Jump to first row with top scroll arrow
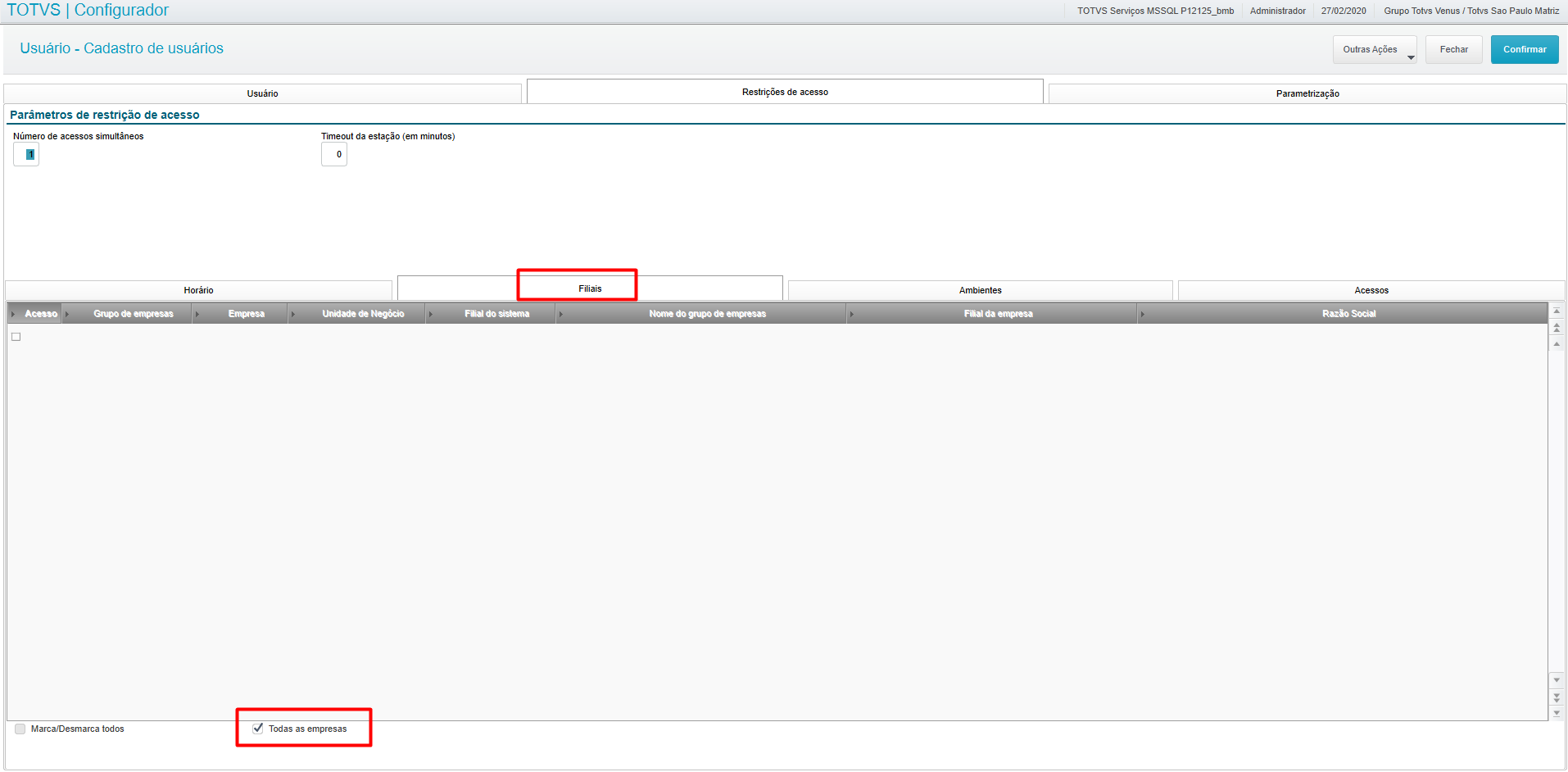Viewport: 1568px width, 772px height. click(1557, 311)
